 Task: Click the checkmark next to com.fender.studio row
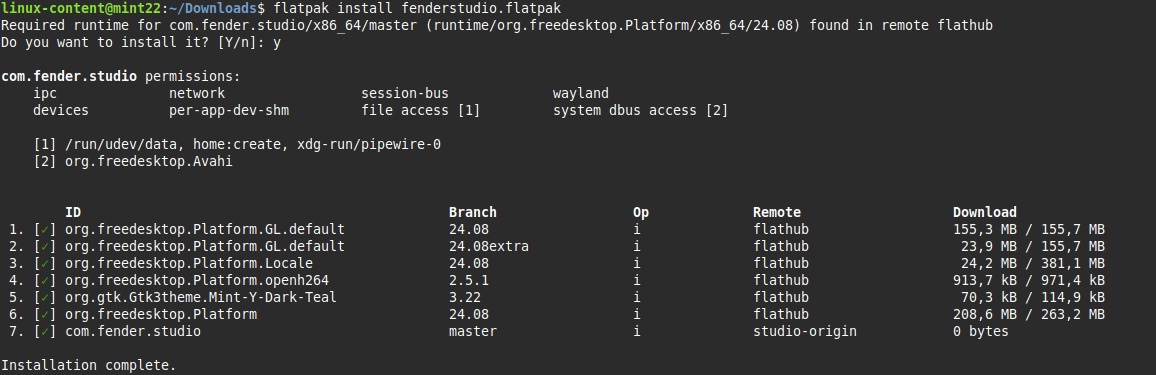[x=45, y=332]
